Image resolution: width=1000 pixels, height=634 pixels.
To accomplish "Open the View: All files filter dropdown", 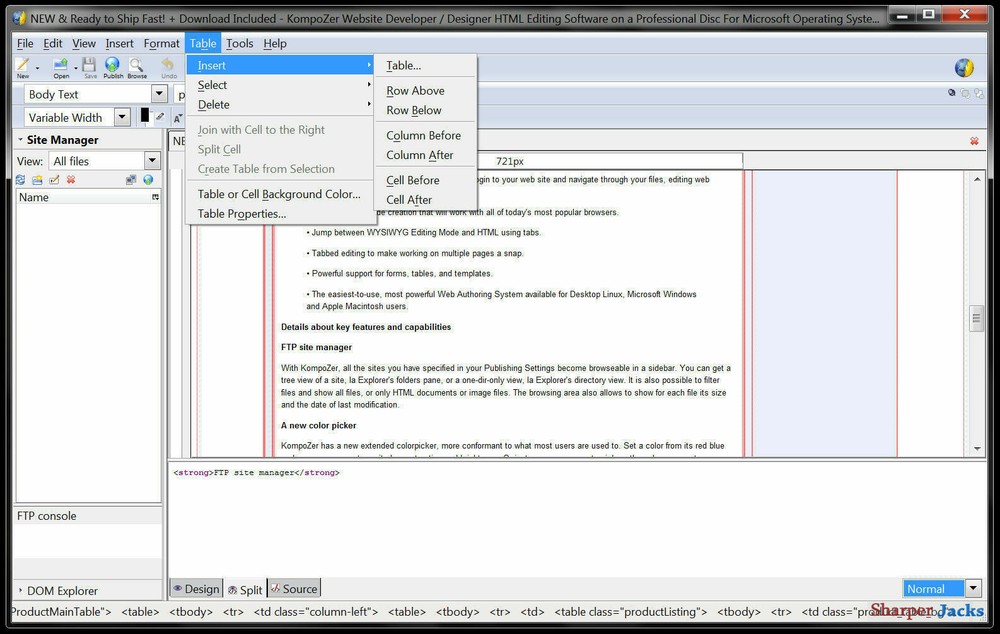I will [x=154, y=159].
